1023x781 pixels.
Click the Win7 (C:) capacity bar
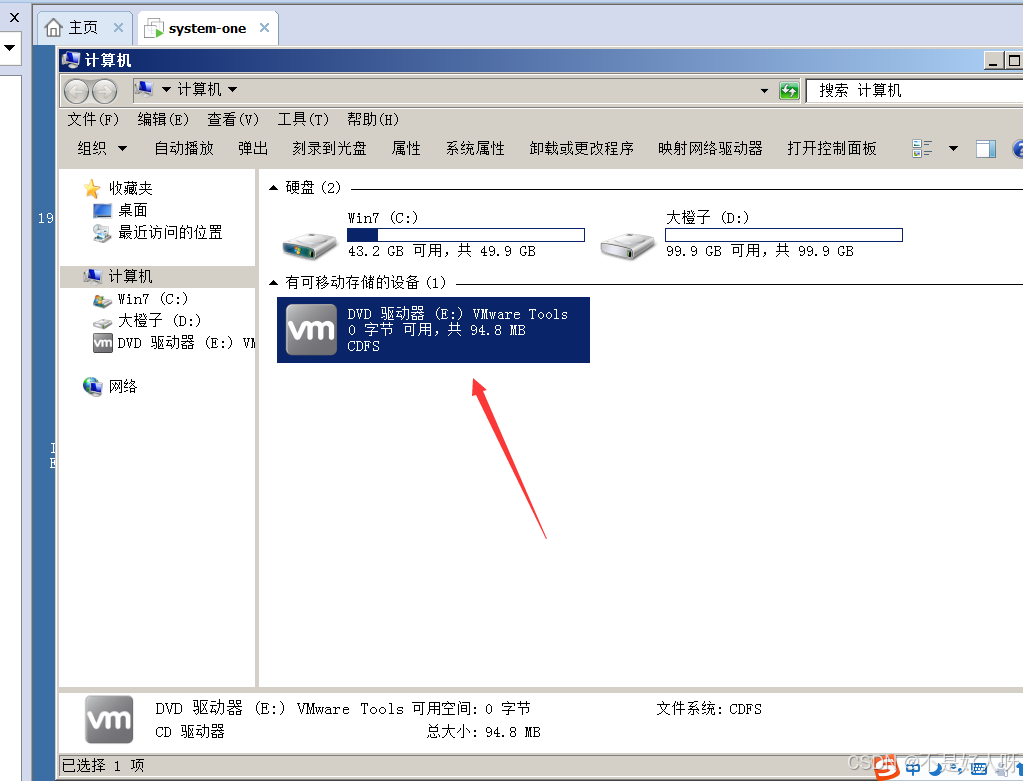click(x=466, y=234)
